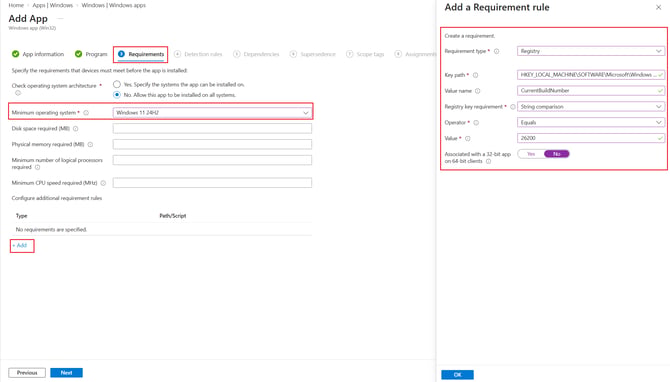Viewport: 670px width, 382px height.
Task: Click info icon next to Operator
Action: tap(476, 123)
